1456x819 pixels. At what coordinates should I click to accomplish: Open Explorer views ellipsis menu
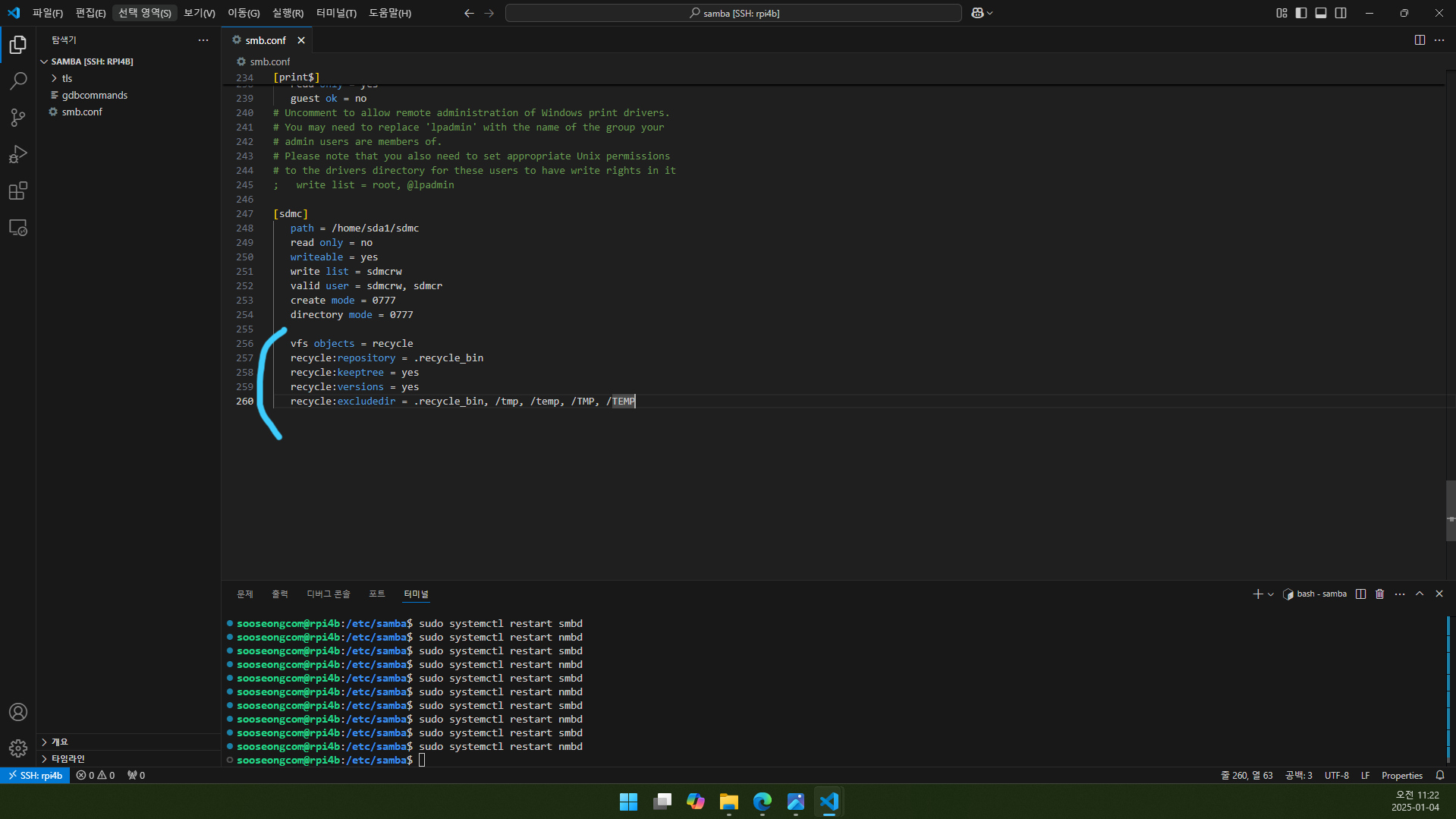[x=203, y=40]
